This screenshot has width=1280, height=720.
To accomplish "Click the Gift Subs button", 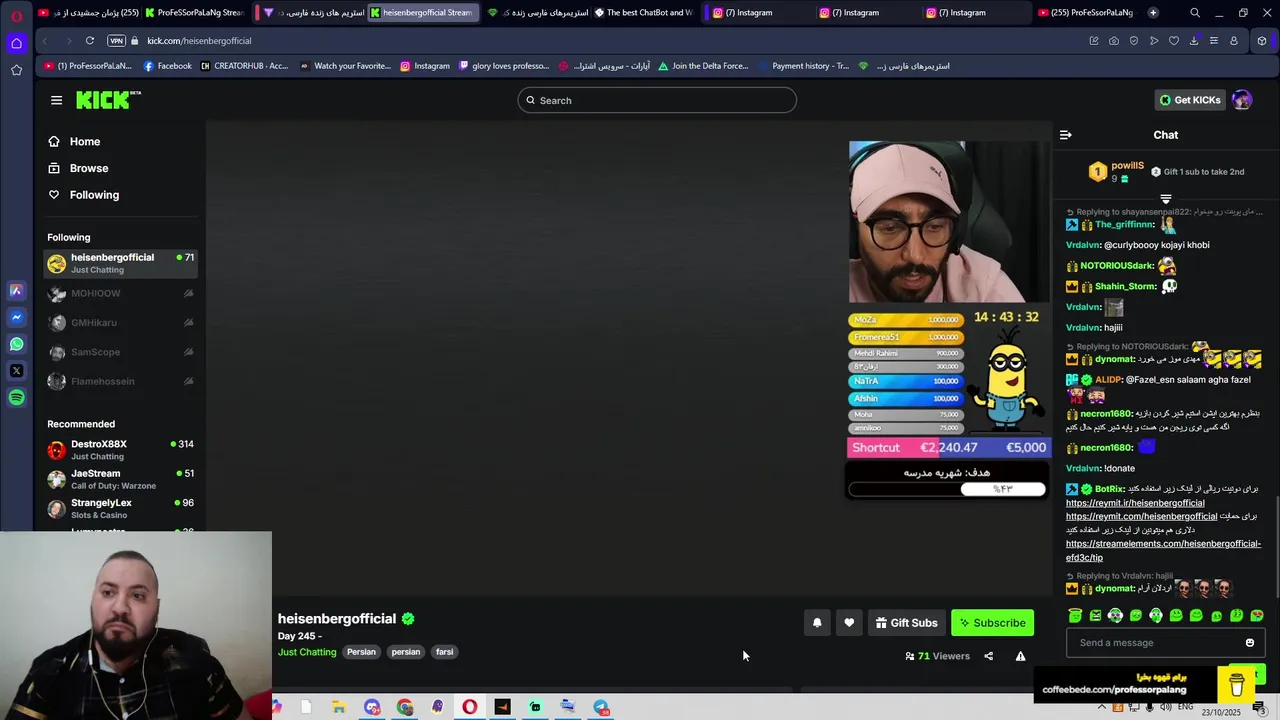I will coord(906,623).
